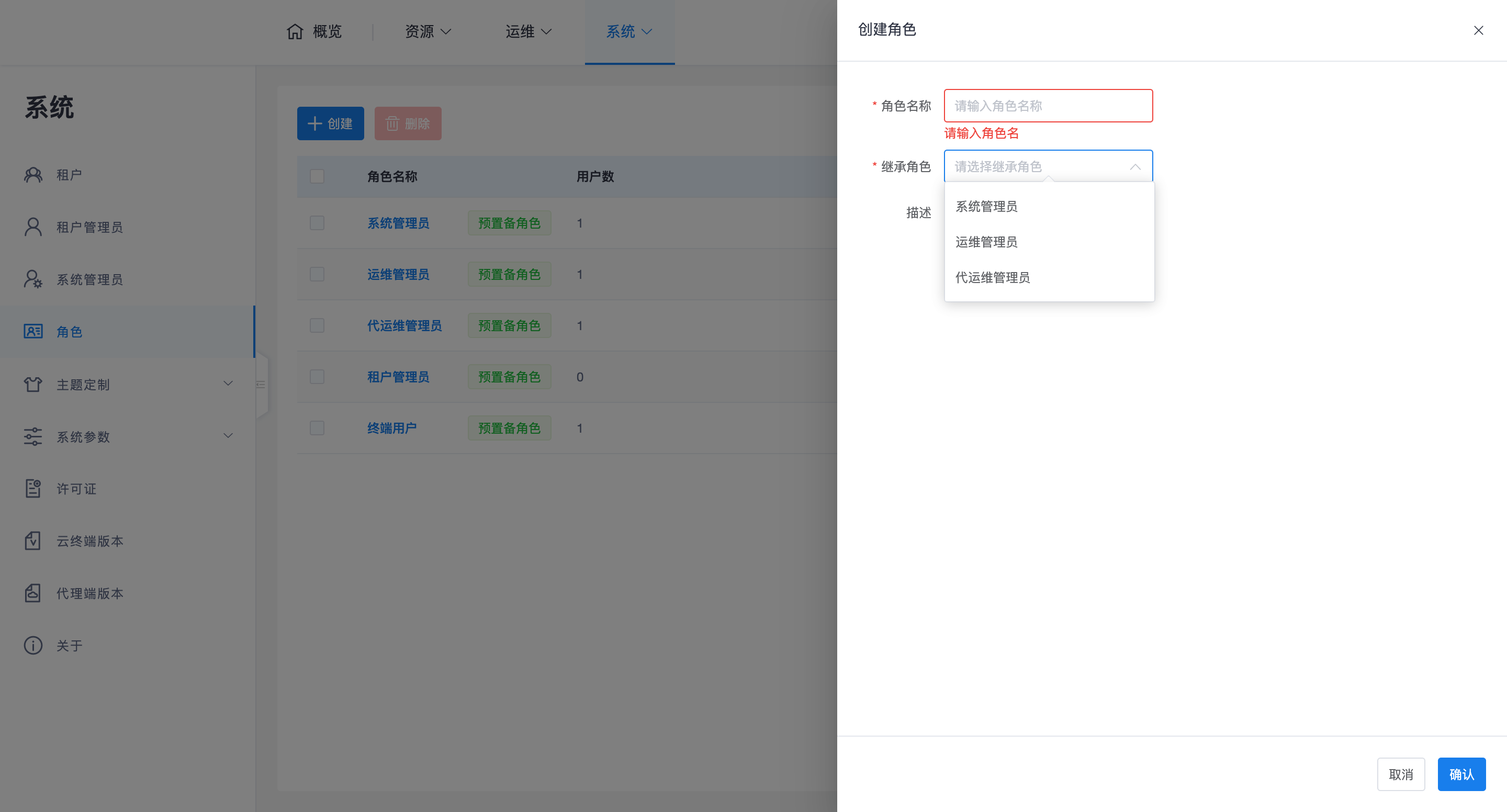
Task: Open the 代运维管理员 role link in table
Action: point(404,325)
